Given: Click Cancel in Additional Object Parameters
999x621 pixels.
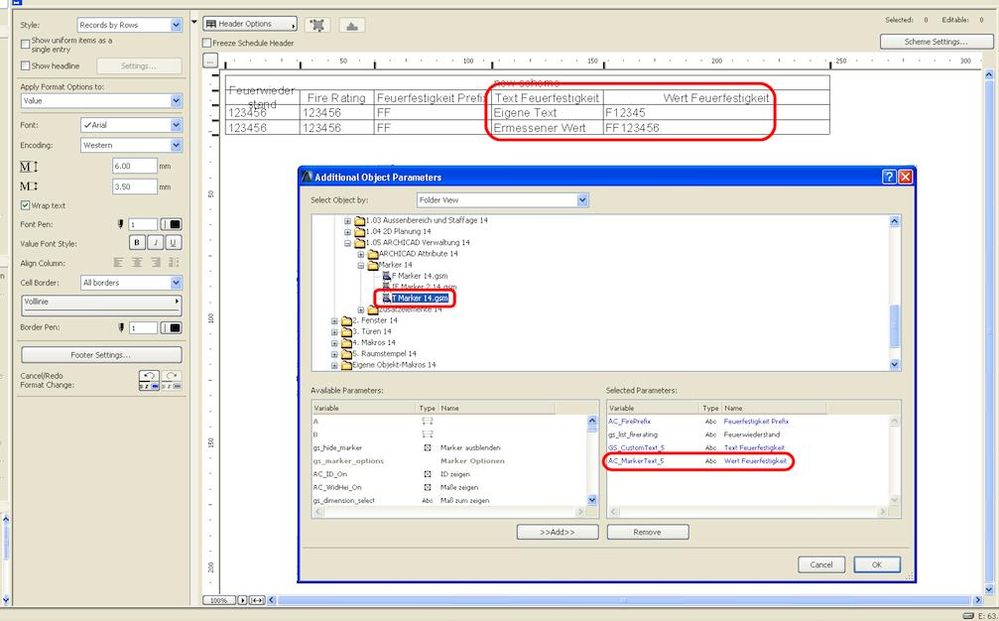Looking at the screenshot, I should click(x=821, y=564).
